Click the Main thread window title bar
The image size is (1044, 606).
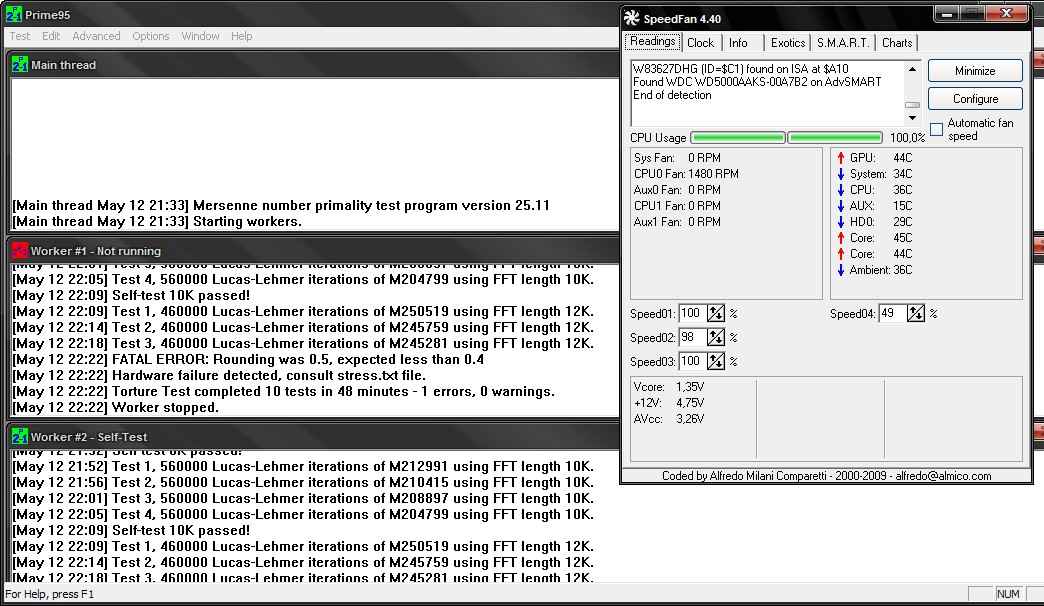coord(314,65)
